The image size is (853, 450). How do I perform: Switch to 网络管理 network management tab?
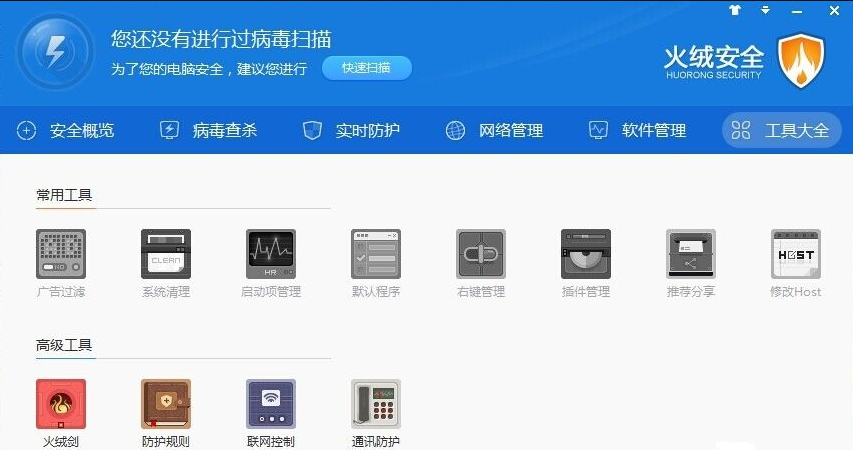click(x=495, y=130)
